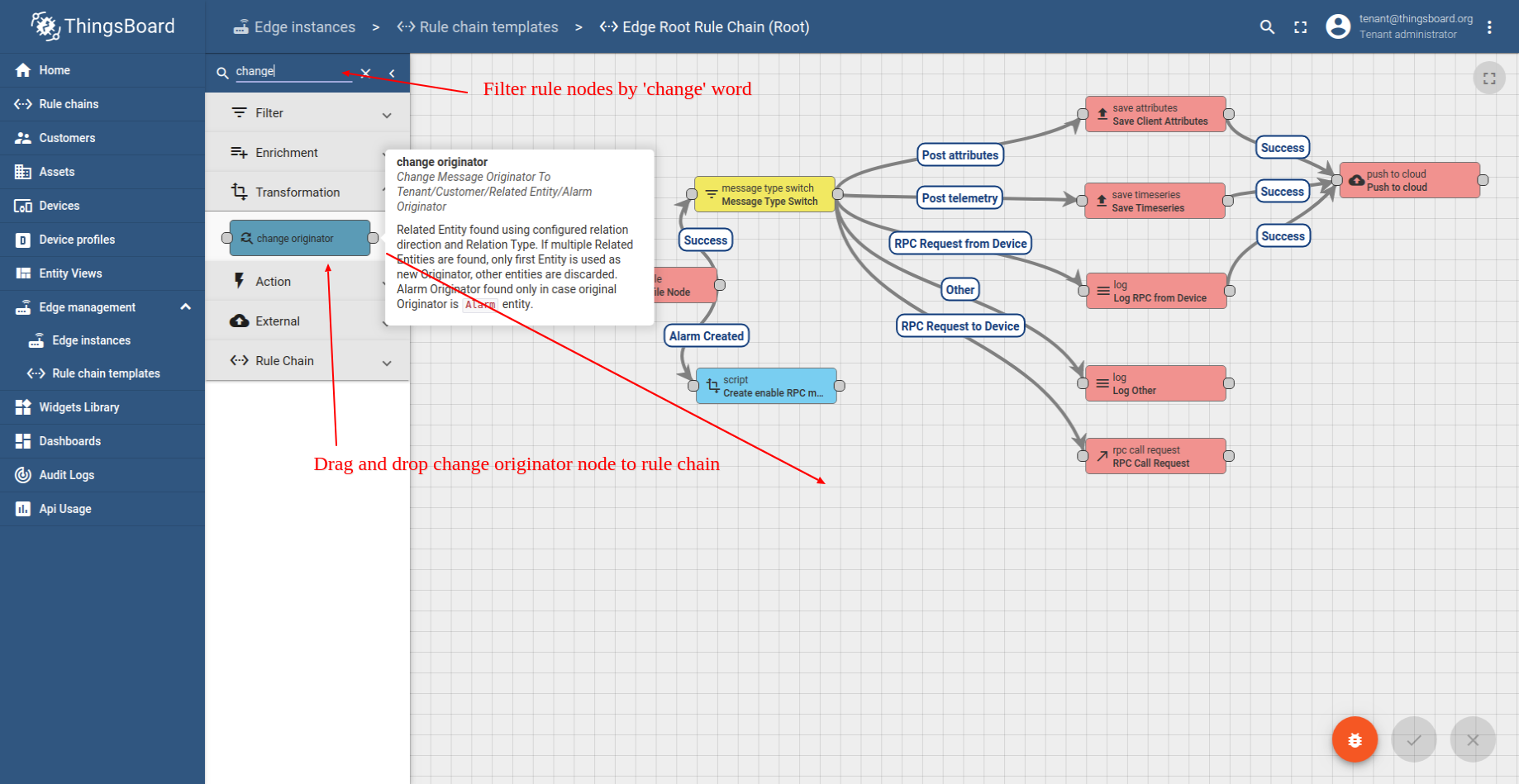Apply rule chain changes with checkmark
This screenshot has height=784, width=1519.
coord(1414,739)
